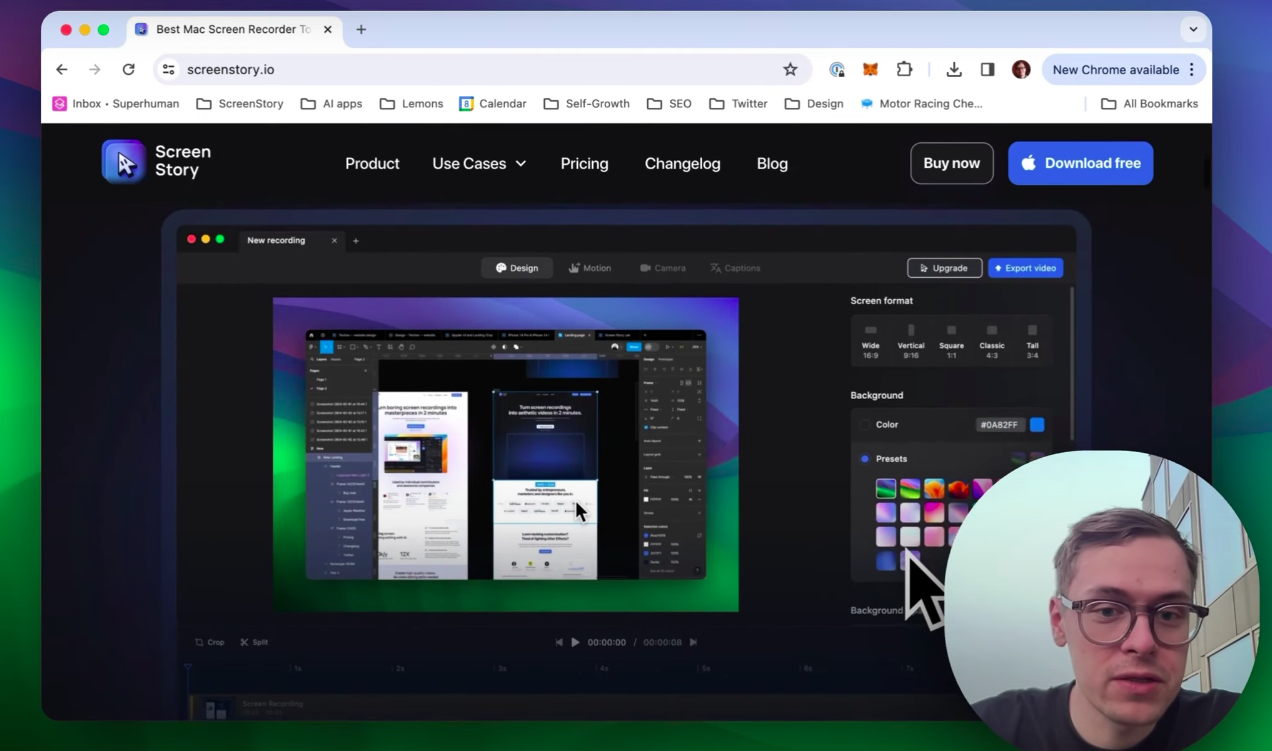
Task: Open the MetaMask fox extension
Action: click(x=871, y=70)
